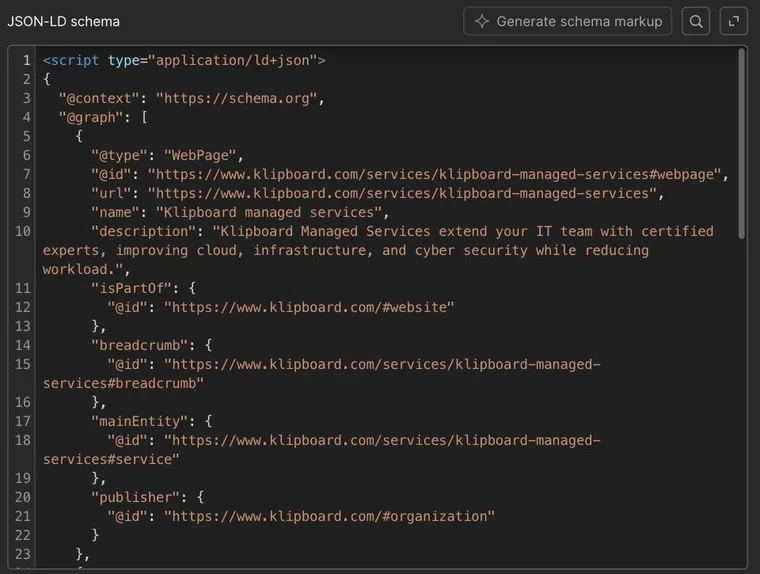Screen dimensions: 760x574
Task: Click the #website @id URL on line 12
Action: point(309,307)
